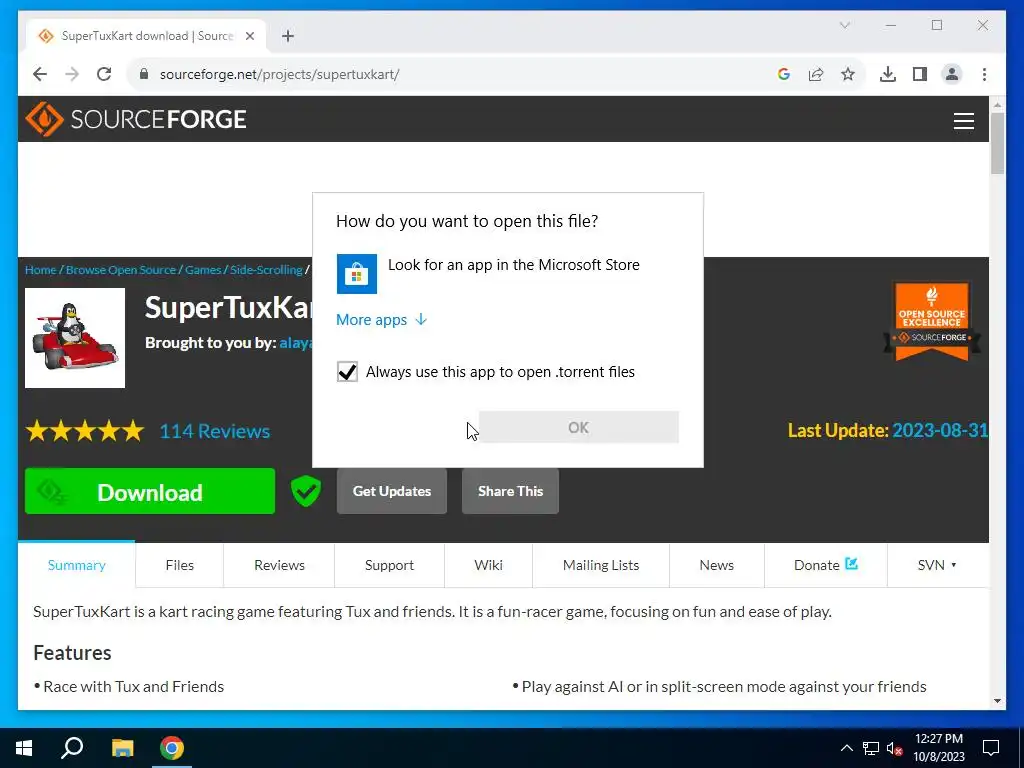Open the hamburger menu on SourceForge

coord(963,121)
